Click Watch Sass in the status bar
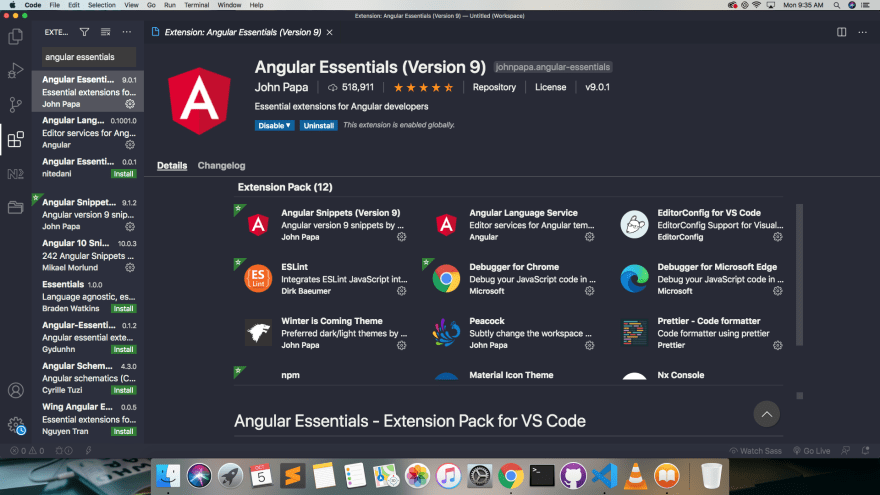Screen dimensions: 880x495 pyautogui.click(x=755, y=451)
